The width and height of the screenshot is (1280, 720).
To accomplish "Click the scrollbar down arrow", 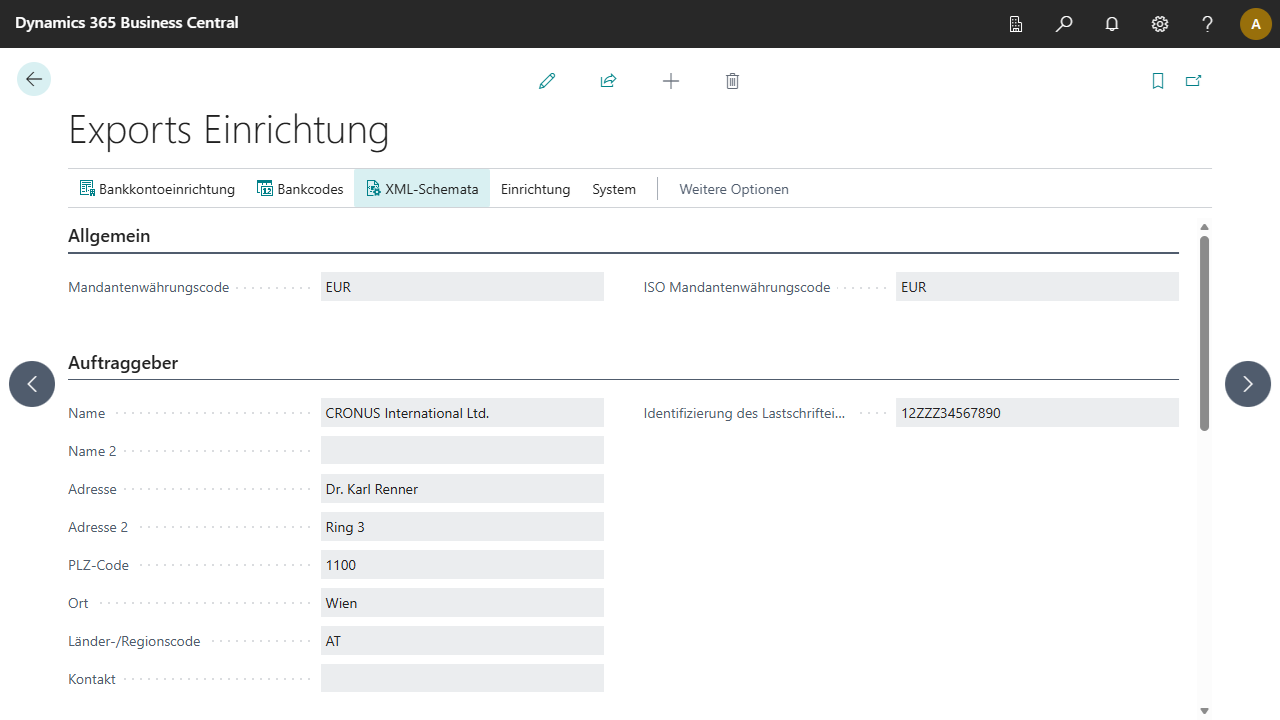I will [1204, 711].
